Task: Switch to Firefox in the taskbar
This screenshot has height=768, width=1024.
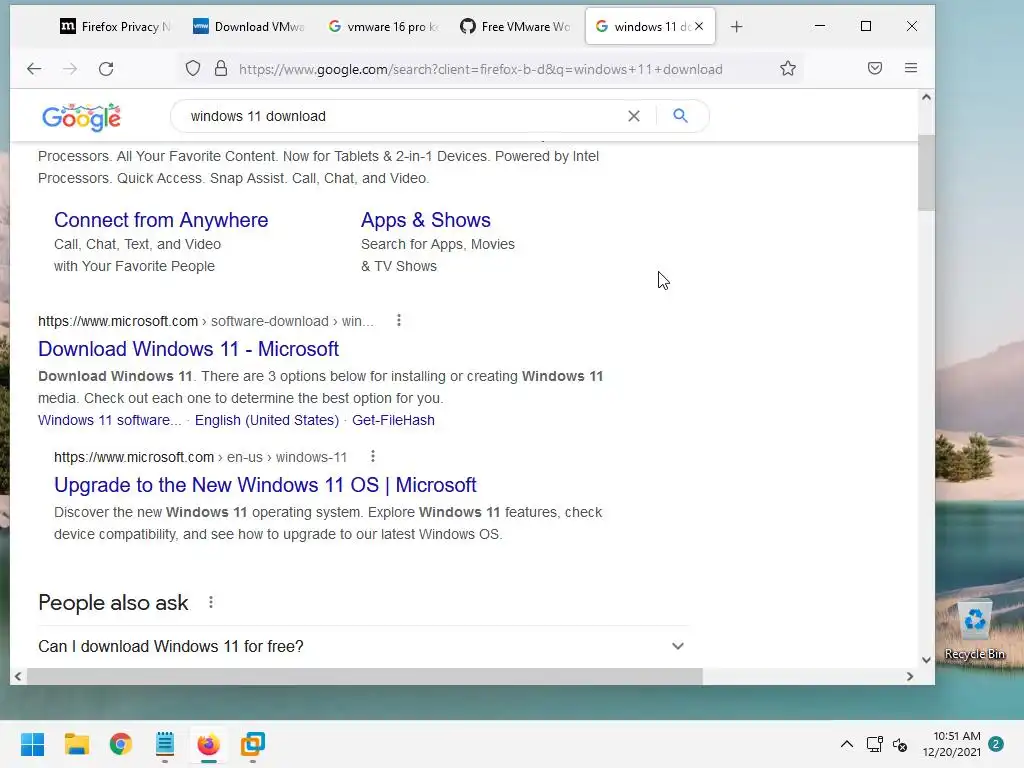Action: (208, 744)
